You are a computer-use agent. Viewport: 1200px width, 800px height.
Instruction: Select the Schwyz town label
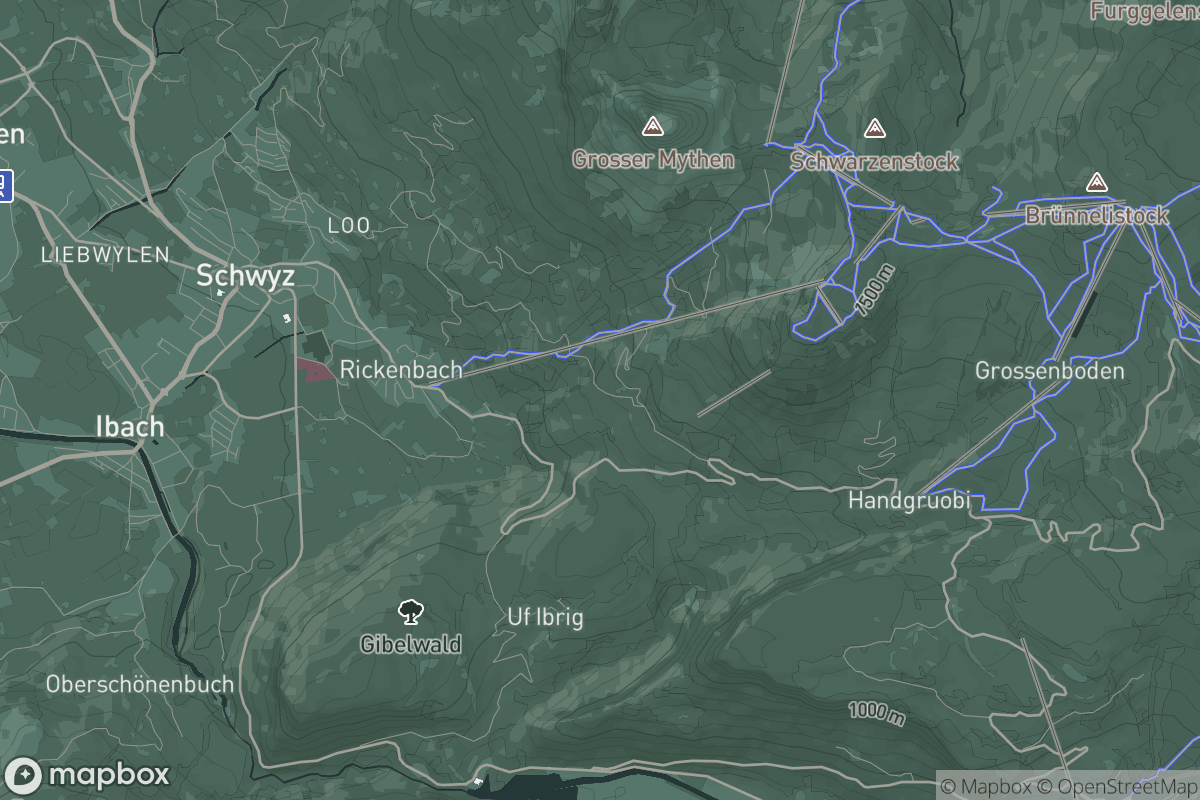click(245, 275)
